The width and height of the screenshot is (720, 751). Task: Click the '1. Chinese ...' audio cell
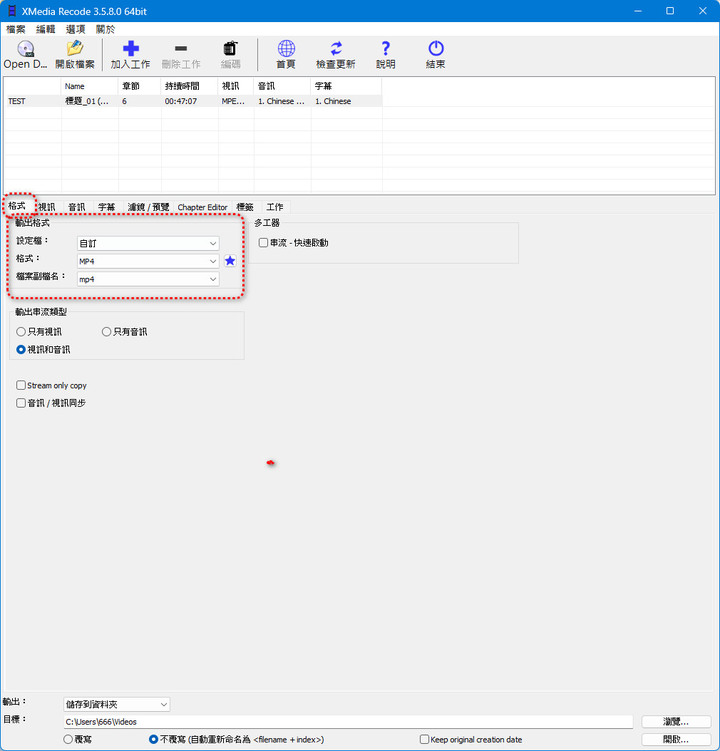pos(283,101)
